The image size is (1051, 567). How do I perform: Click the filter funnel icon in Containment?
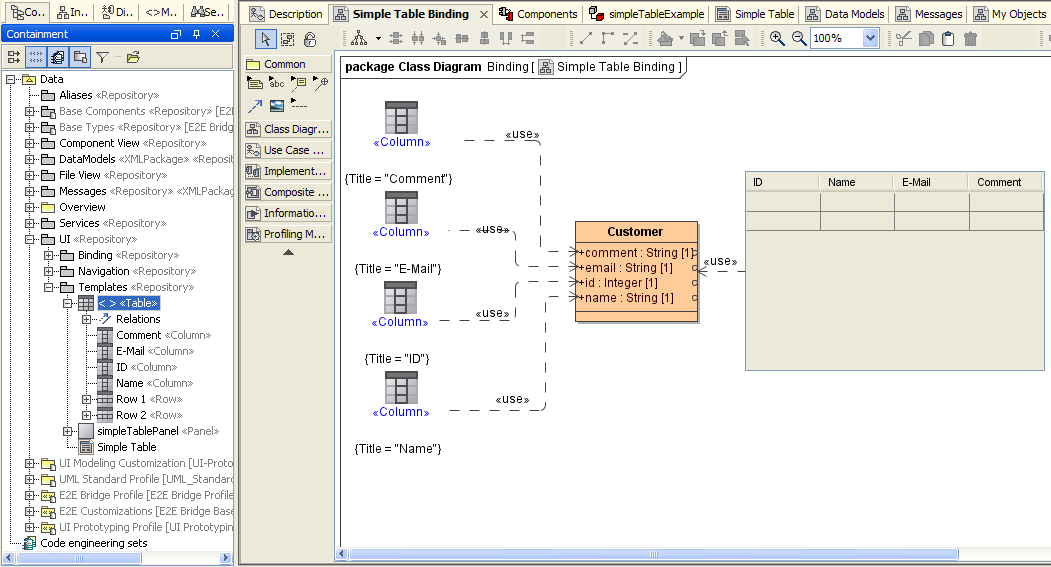pos(102,57)
